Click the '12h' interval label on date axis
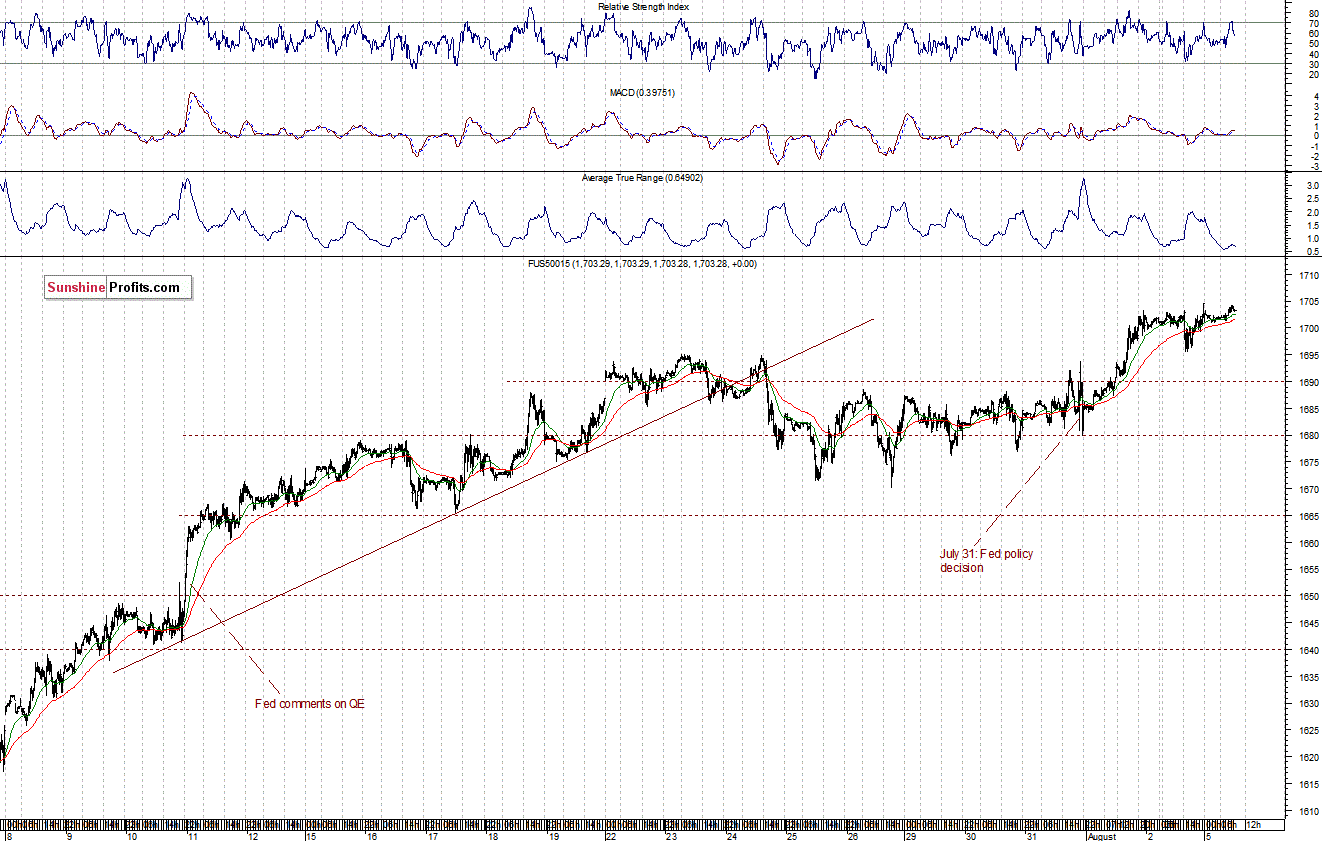The height and width of the screenshot is (841, 1322). tap(1253, 825)
